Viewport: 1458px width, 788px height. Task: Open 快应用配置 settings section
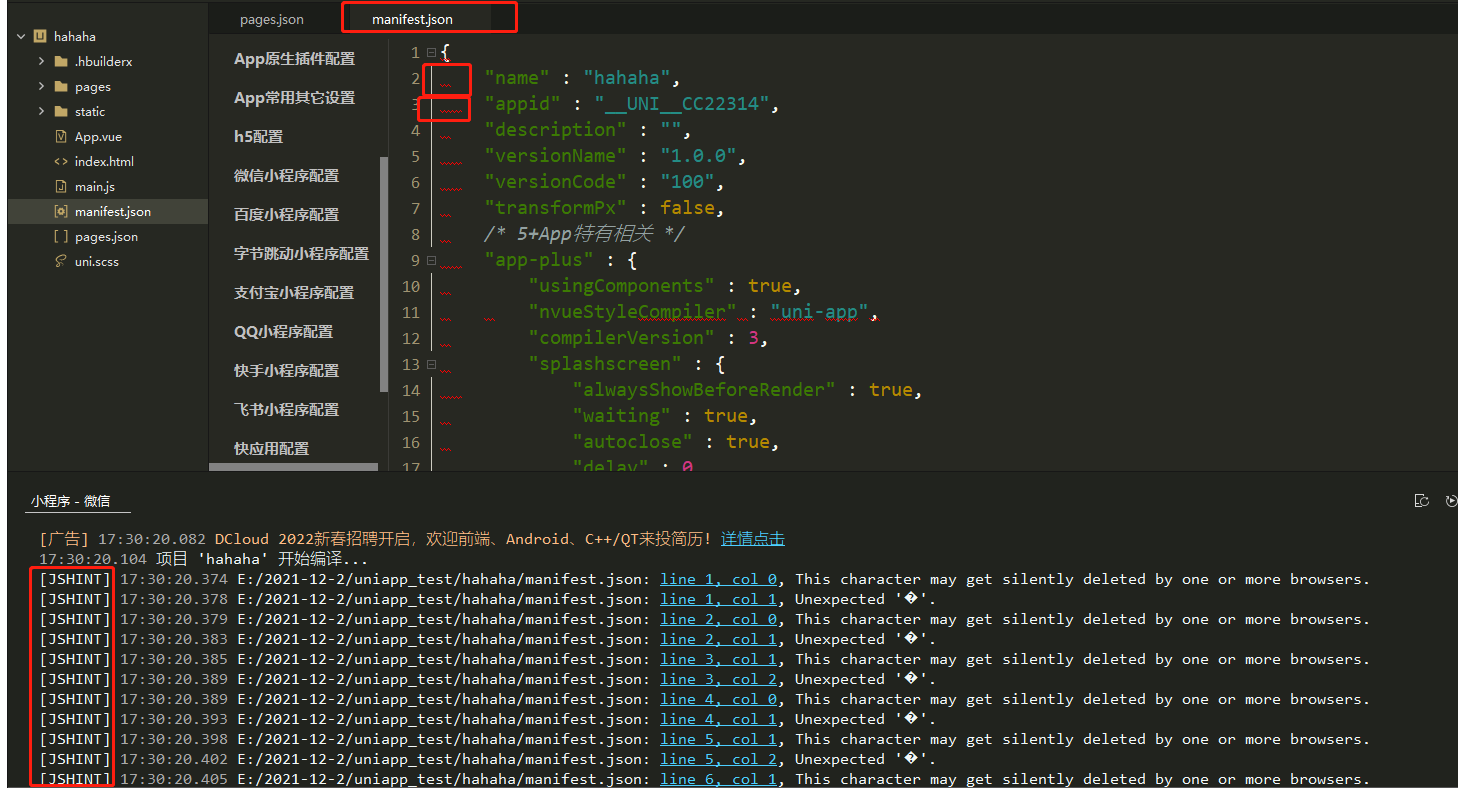(271, 449)
